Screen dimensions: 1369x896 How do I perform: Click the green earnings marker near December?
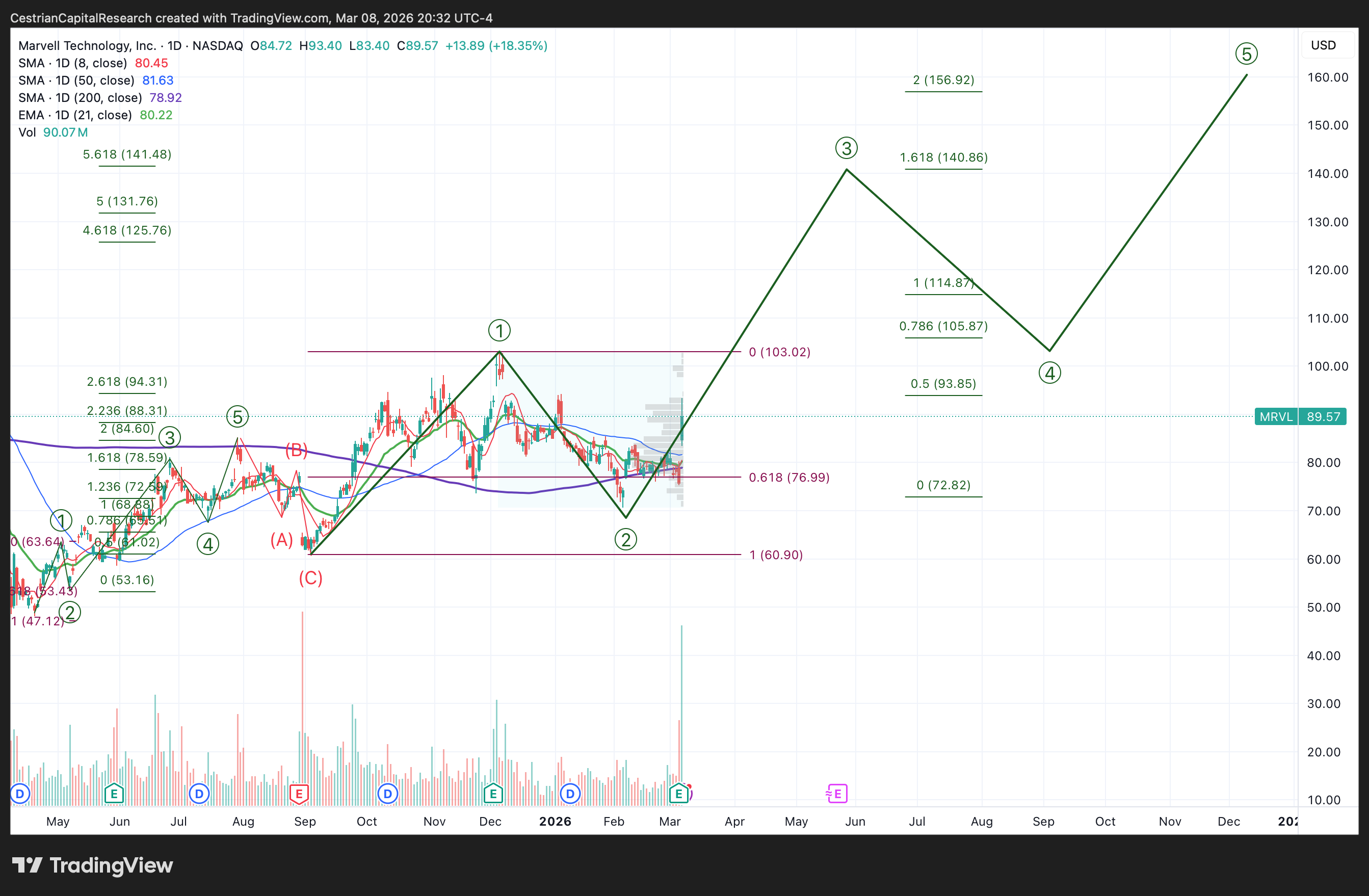click(x=493, y=794)
